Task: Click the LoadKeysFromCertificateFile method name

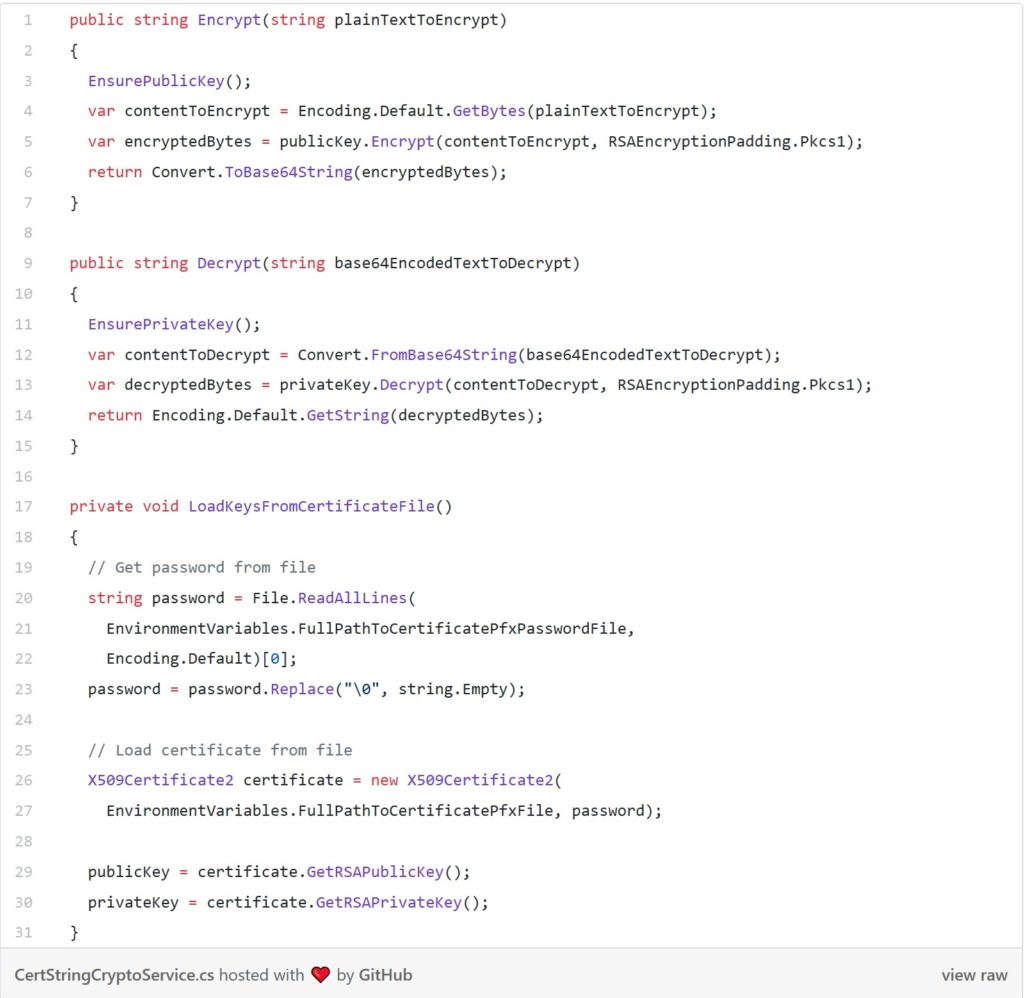Action: [x=311, y=506]
